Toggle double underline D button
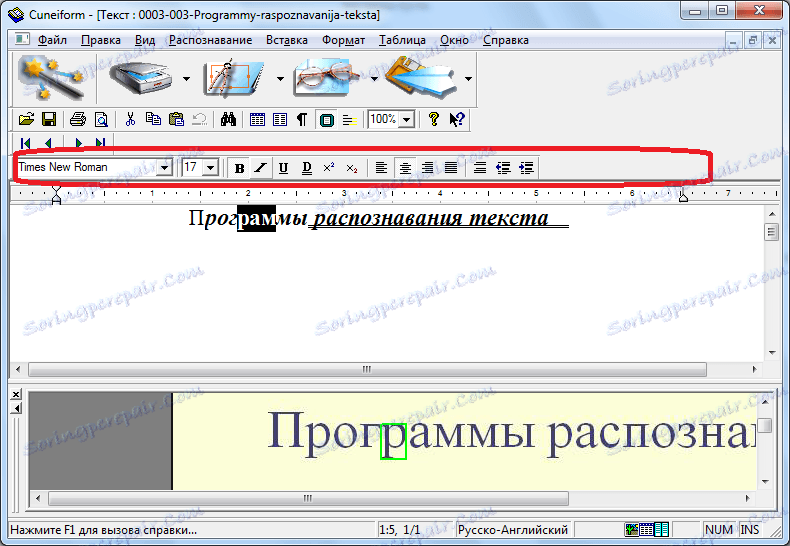Screen dimensions: 790x546 [306, 168]
